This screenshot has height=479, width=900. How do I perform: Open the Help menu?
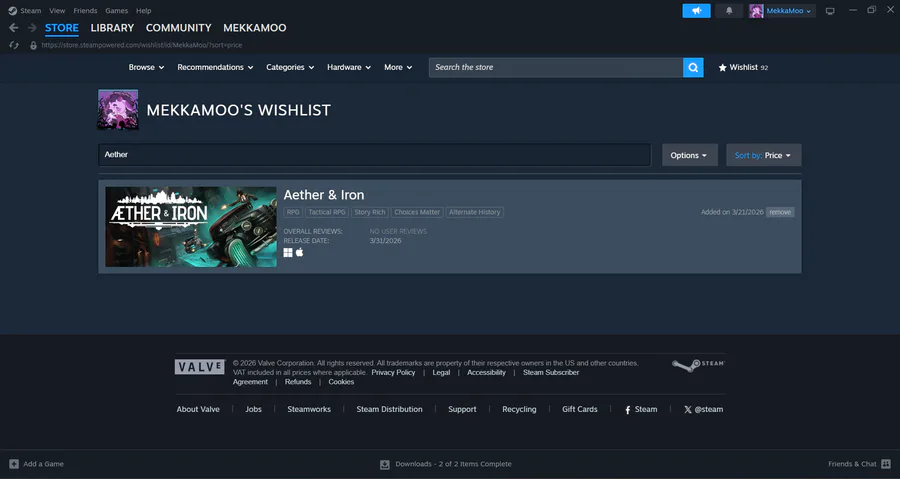tap(143, 11)
